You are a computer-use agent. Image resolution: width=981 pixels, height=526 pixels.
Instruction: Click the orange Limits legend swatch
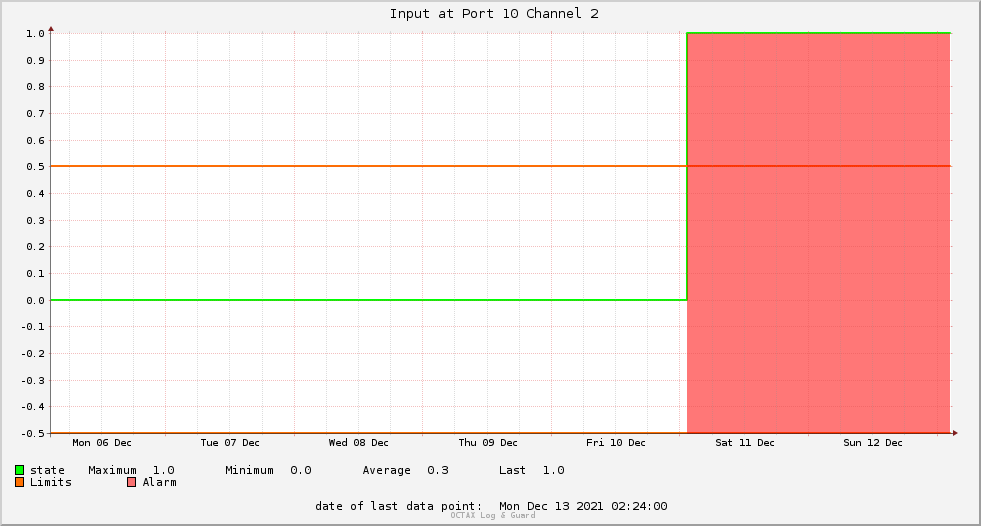pyautogui.click(x=19, y=482)
